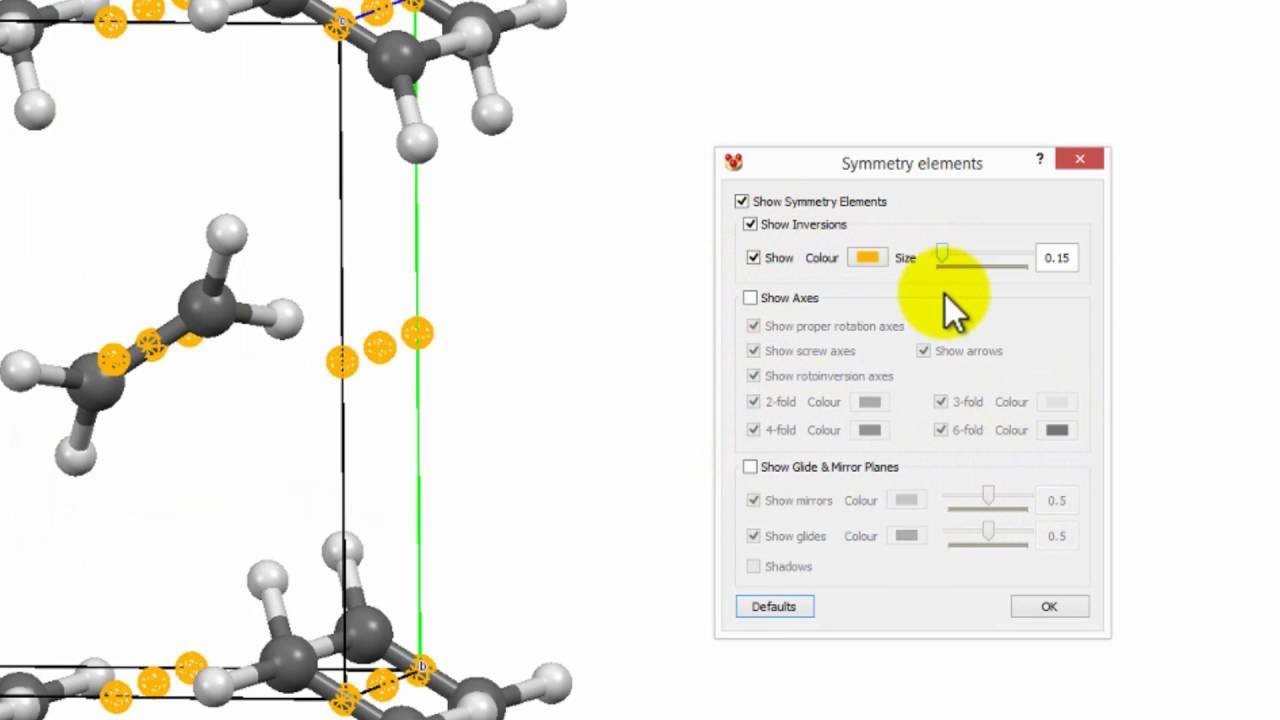Click the mirrors value field showing 0.5
Image resolution: width=1280 pixels, height=720 pixels.
(x=1057, y=500)
